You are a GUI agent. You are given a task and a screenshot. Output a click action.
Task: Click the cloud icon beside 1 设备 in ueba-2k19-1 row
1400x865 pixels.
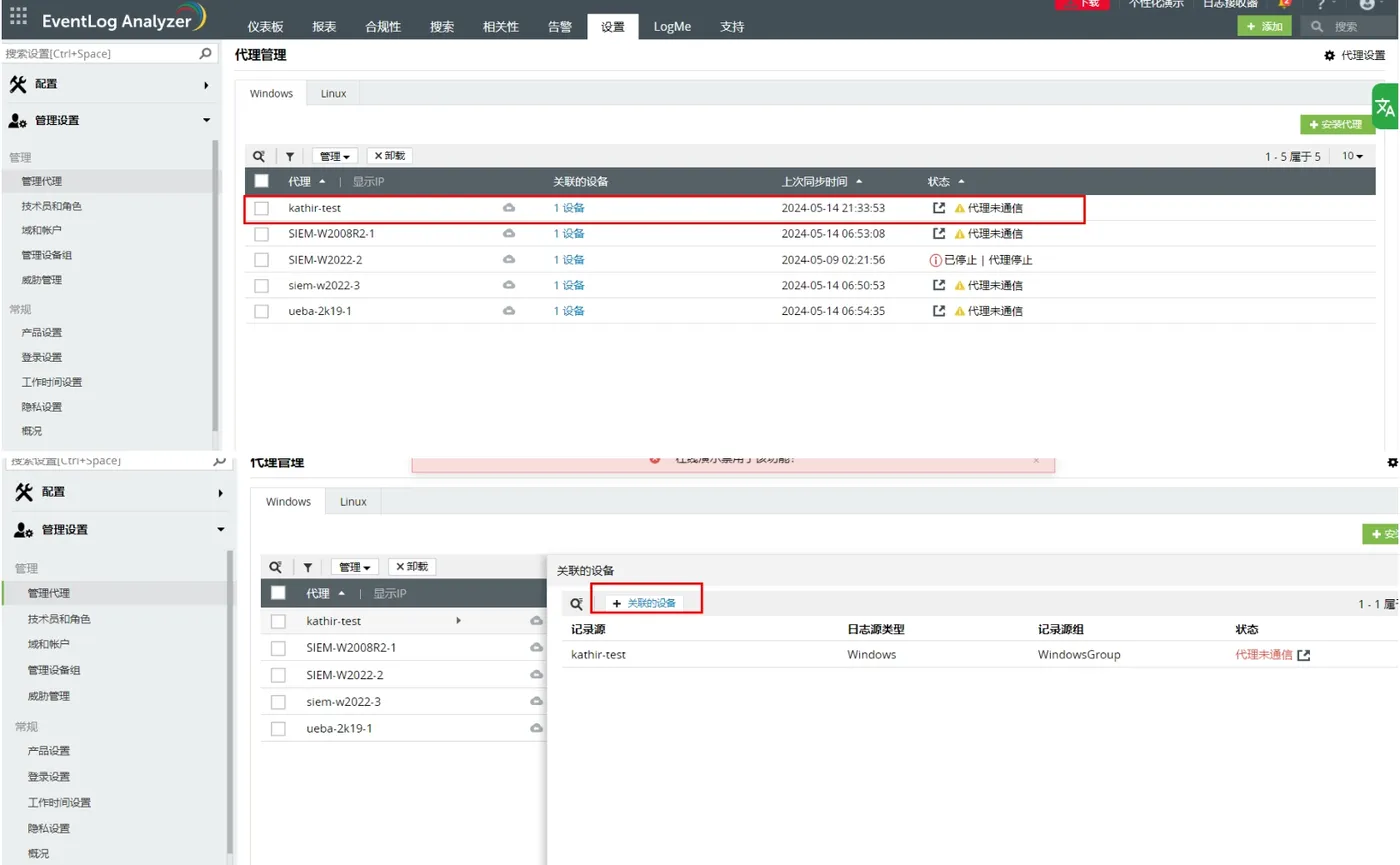pos(508,311)
